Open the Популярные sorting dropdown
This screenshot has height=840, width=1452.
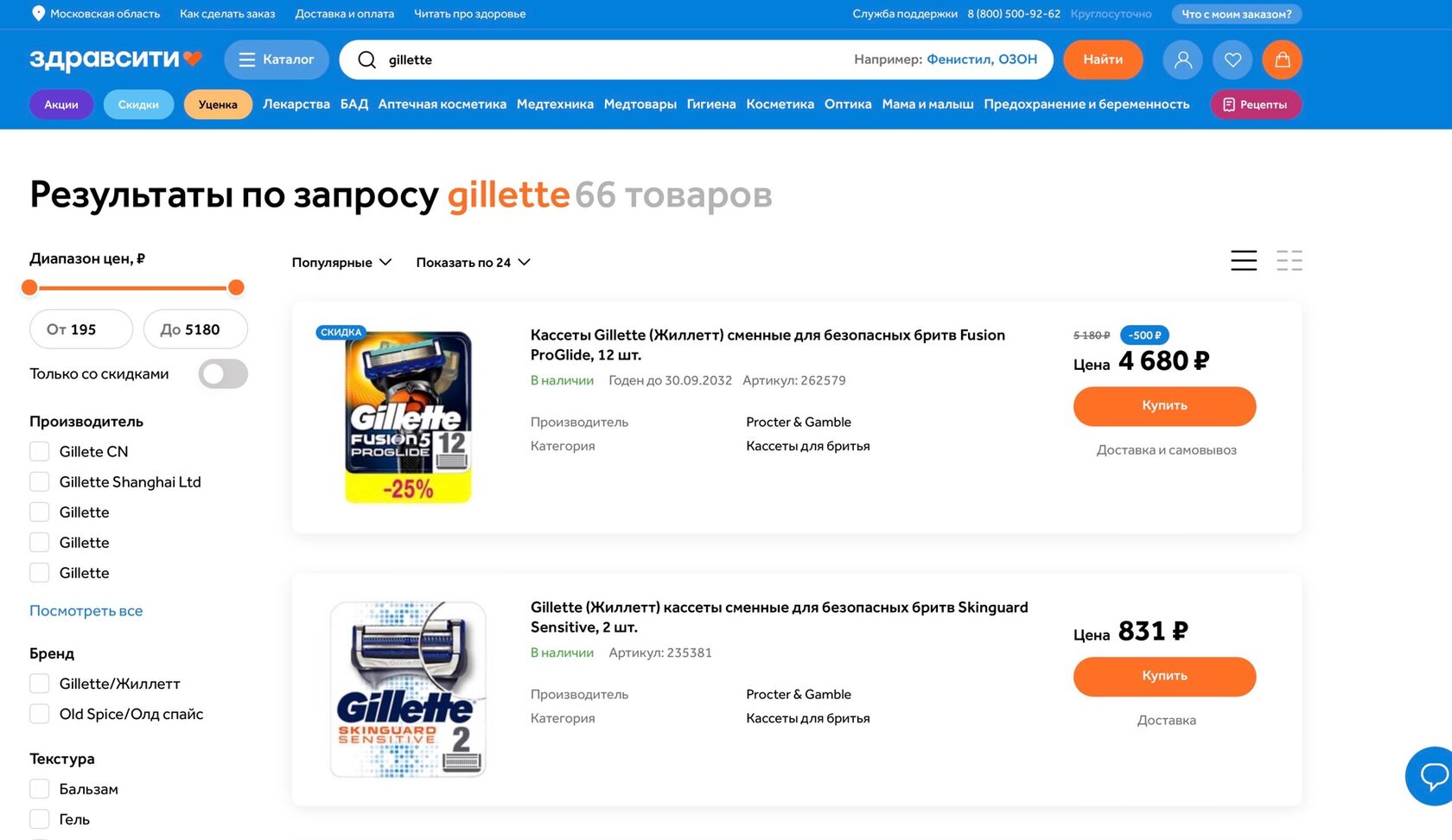pos(341,263)
